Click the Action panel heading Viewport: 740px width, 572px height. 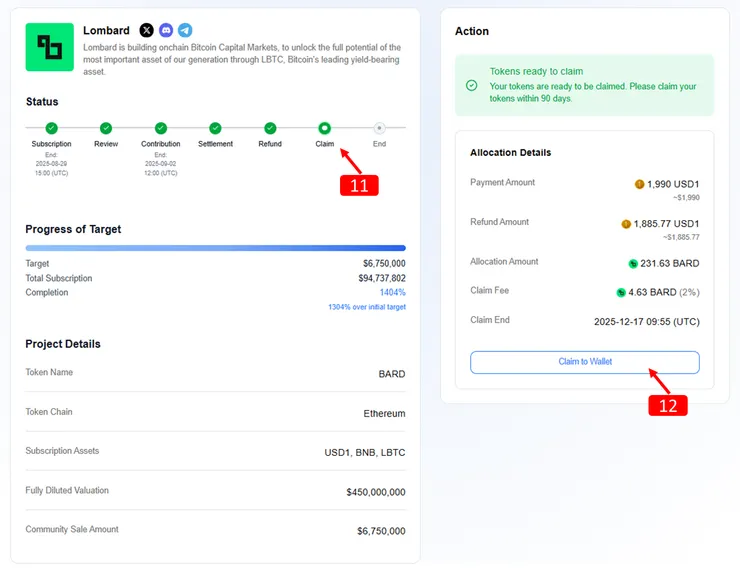472,31
